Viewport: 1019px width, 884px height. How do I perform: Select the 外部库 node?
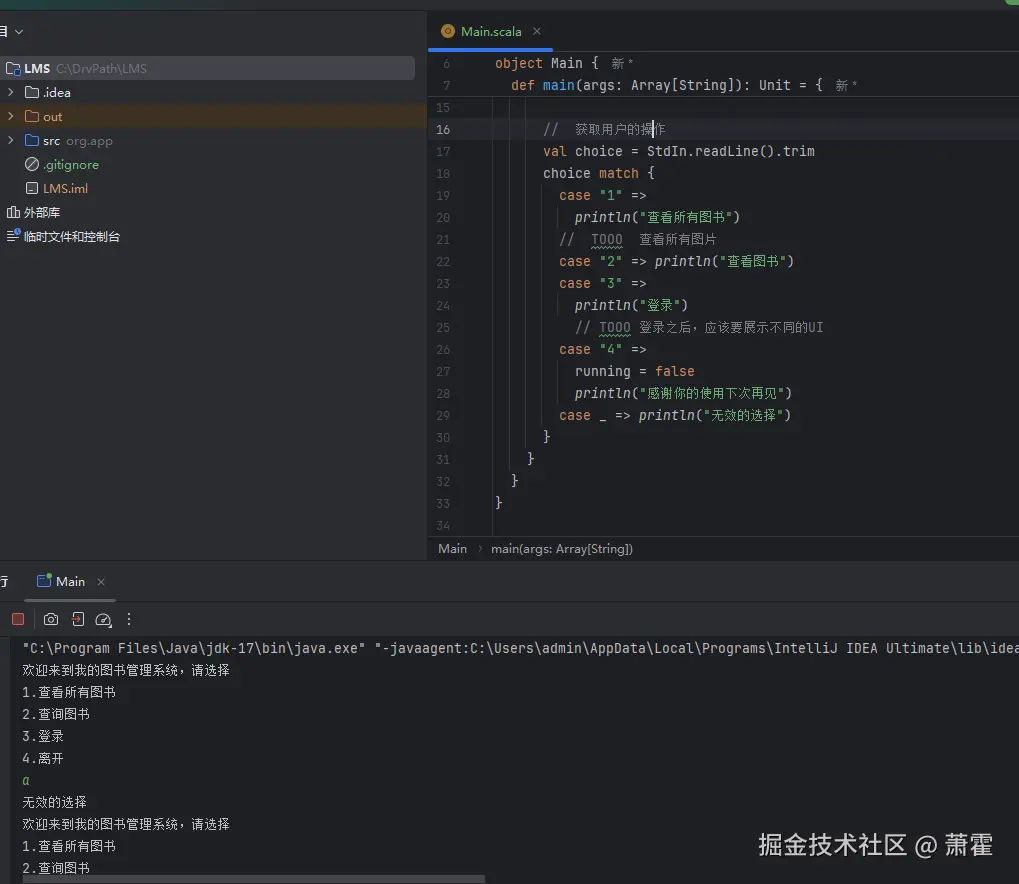pos(42,213)
